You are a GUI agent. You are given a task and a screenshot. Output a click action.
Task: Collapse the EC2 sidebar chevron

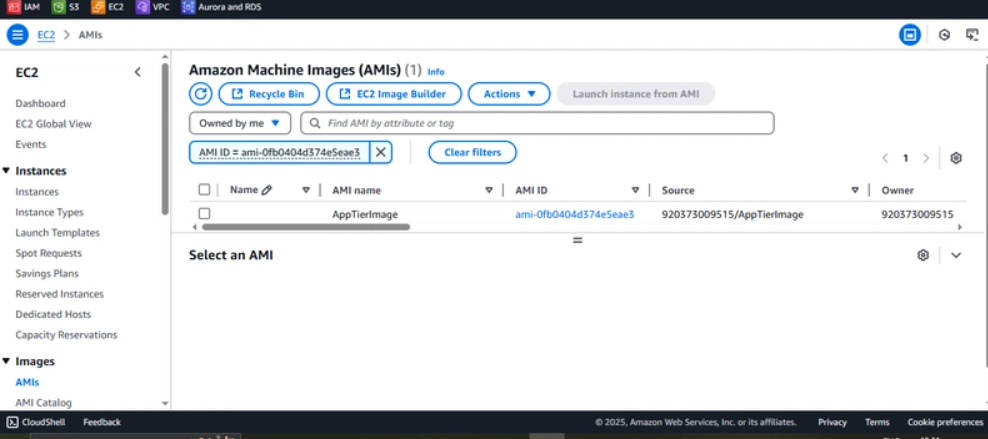pos(137,72)
